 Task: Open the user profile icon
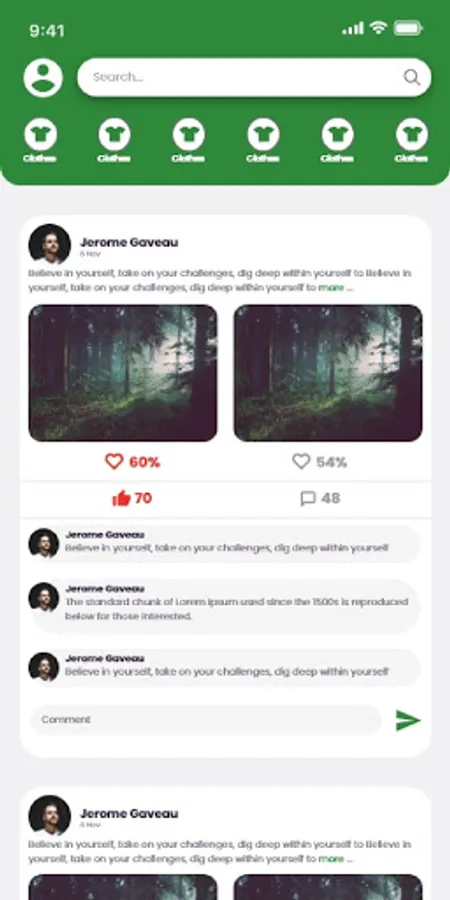(x=43, y=77)
